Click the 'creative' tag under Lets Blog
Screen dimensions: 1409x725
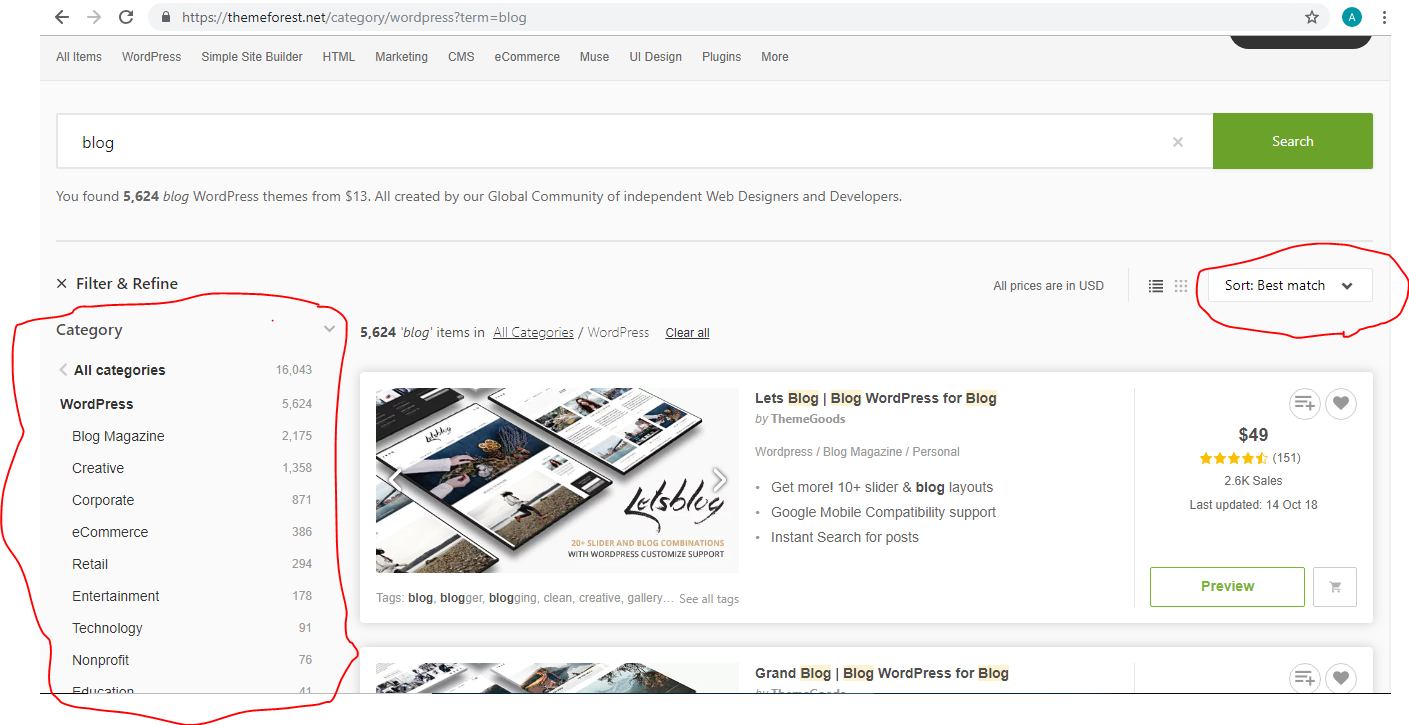pos(600,598)
